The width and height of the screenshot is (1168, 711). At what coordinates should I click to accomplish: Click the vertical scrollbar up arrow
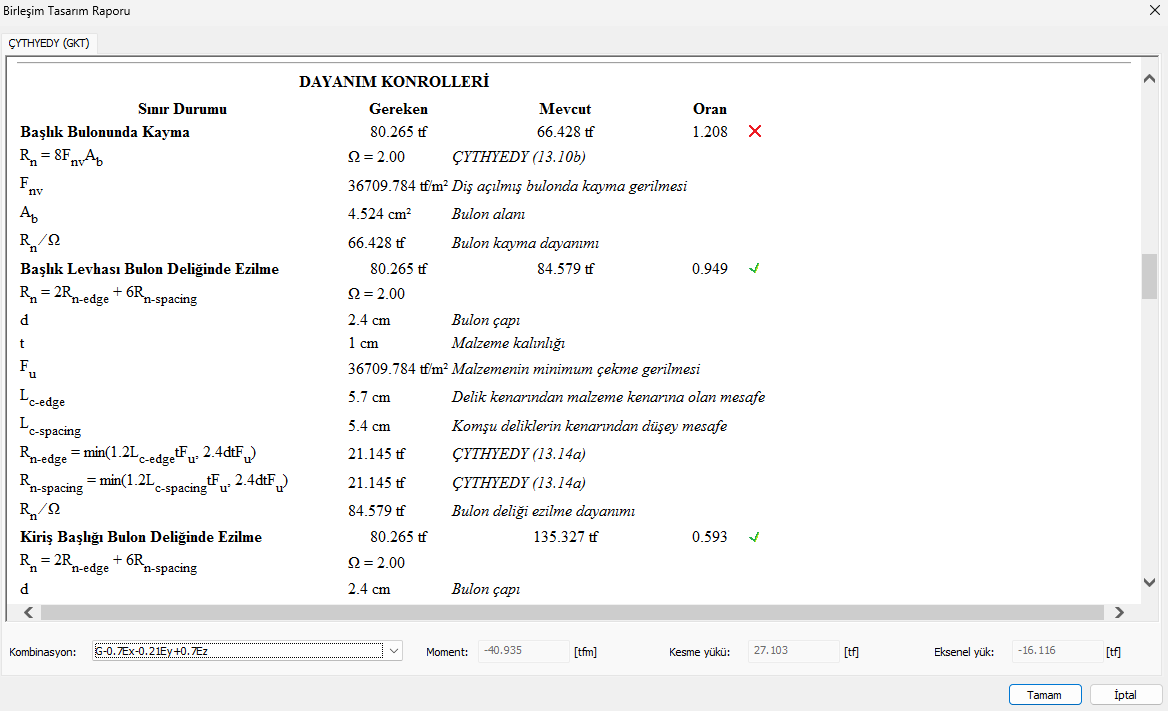tap(1149, 78)
